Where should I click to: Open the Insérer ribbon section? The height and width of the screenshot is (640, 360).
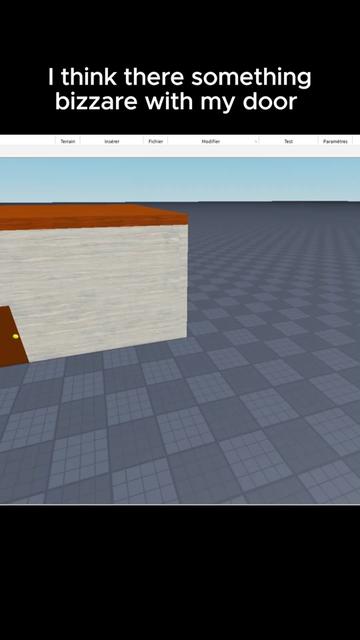click(x=111, y=141)
